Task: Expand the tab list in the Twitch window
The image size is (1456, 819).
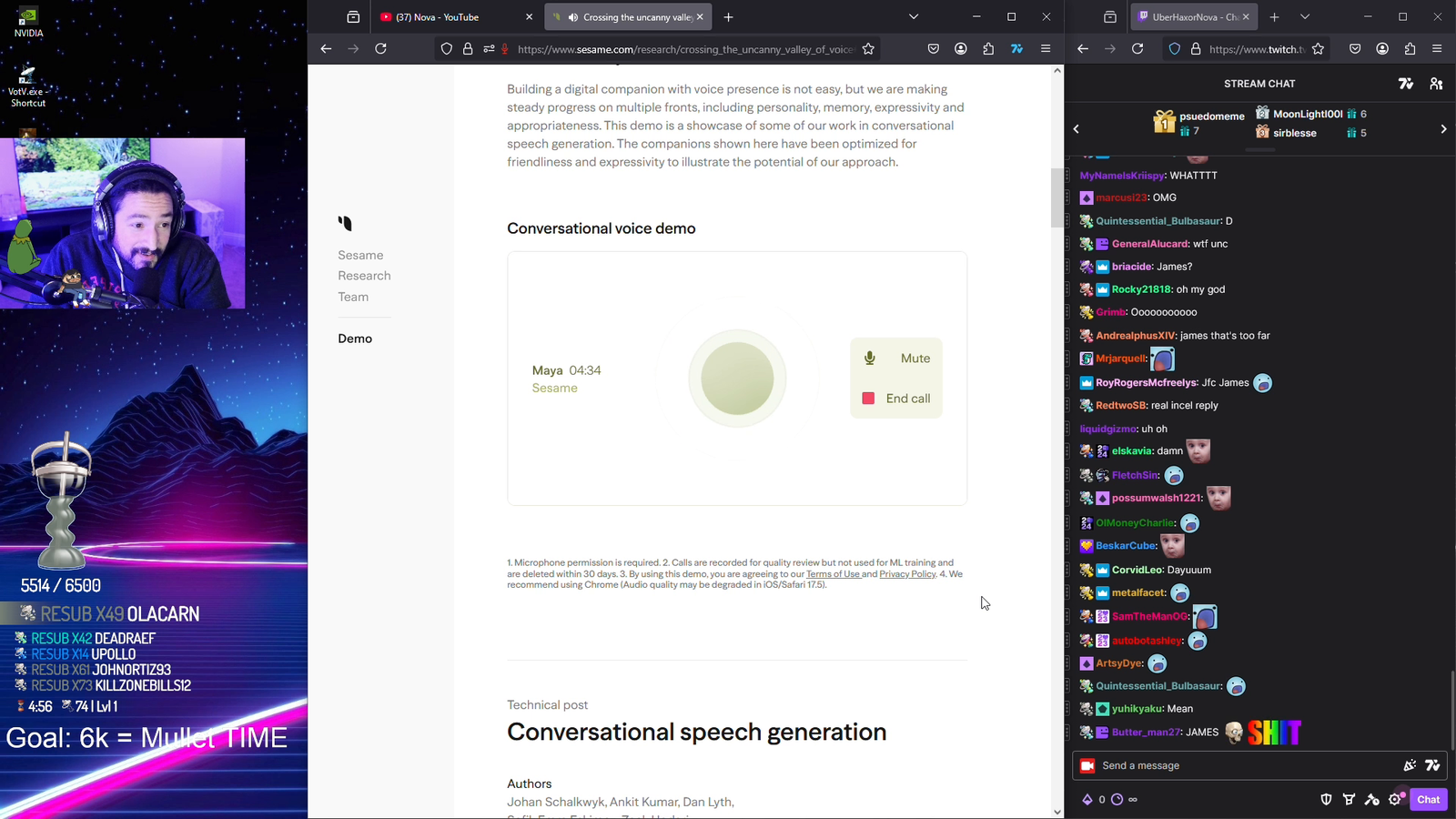Action: [1305, 17]
